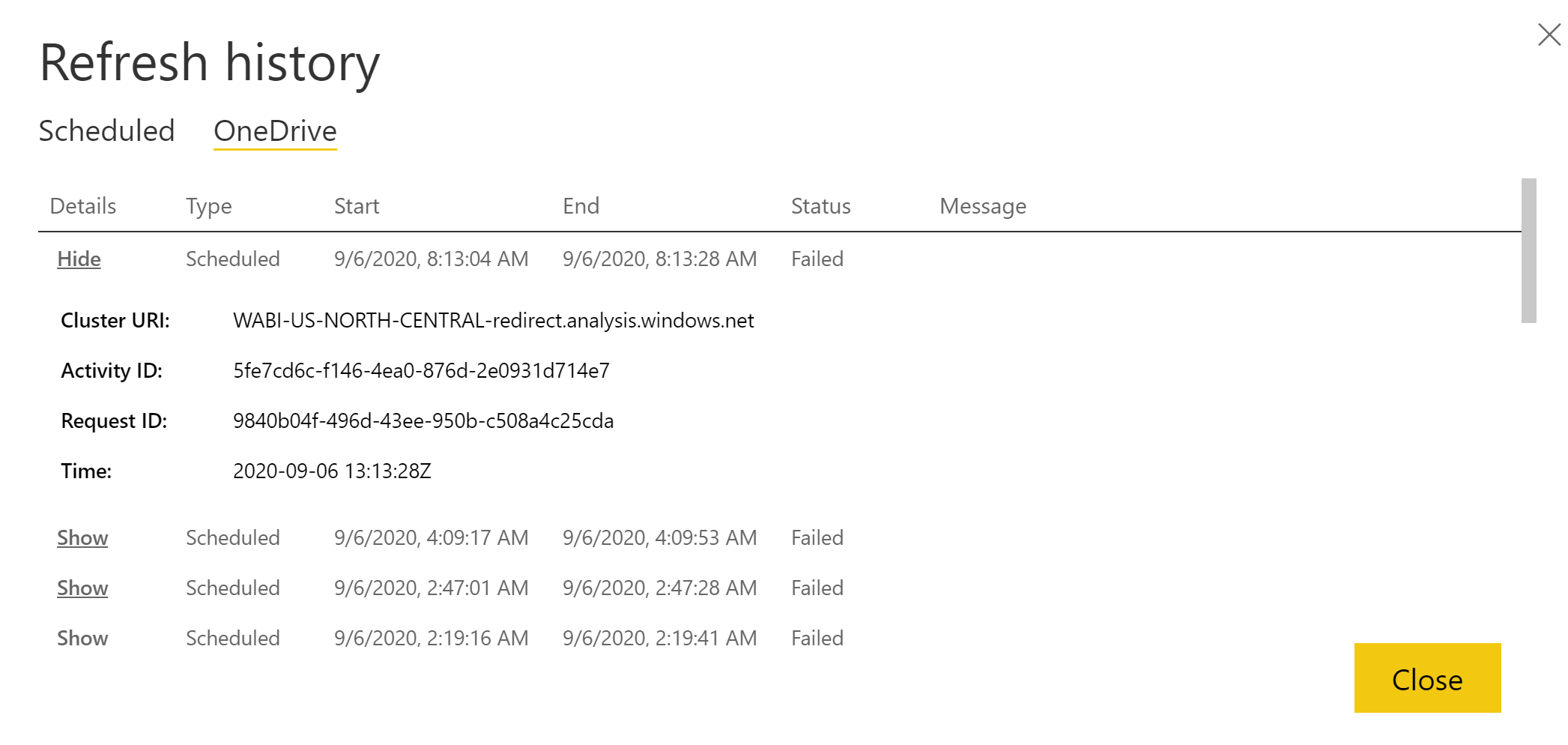
Task: Show details for the 2:19:16 AM refresh
Action: 82,639
